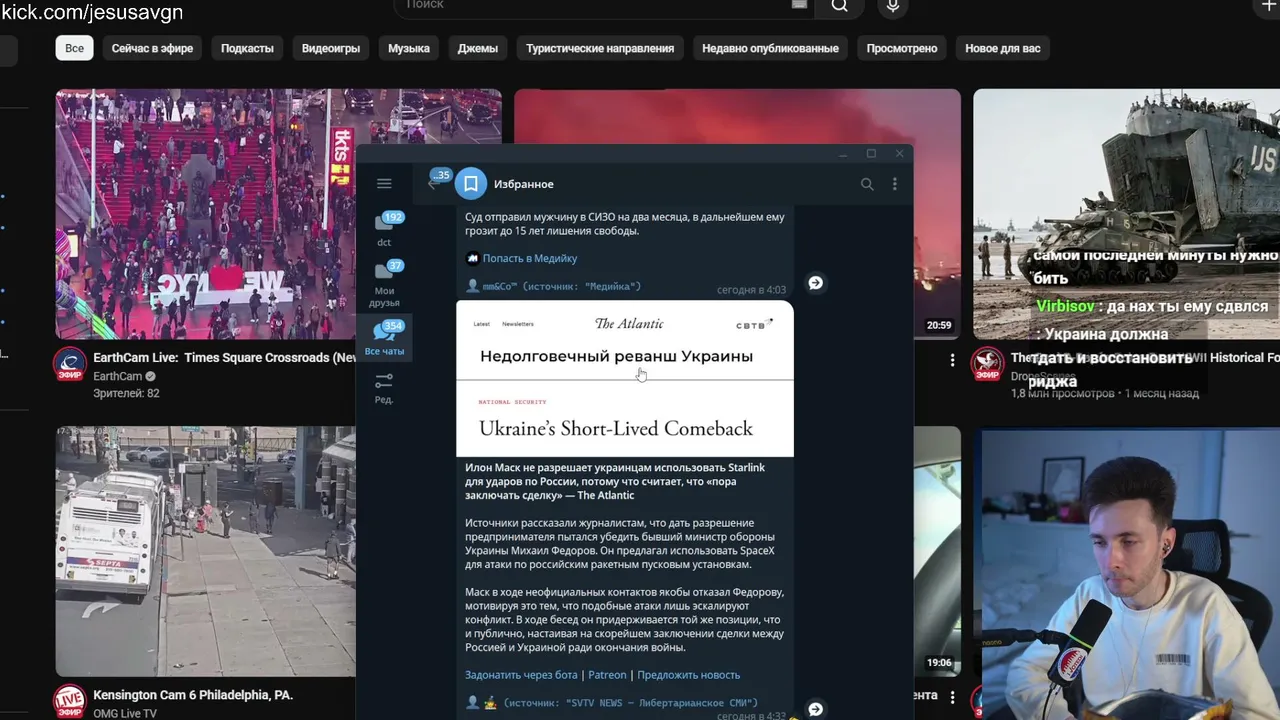Open The Atlantic article preview image in Telegram
This screenshot has width=1280, height=720.
(625, 379)
